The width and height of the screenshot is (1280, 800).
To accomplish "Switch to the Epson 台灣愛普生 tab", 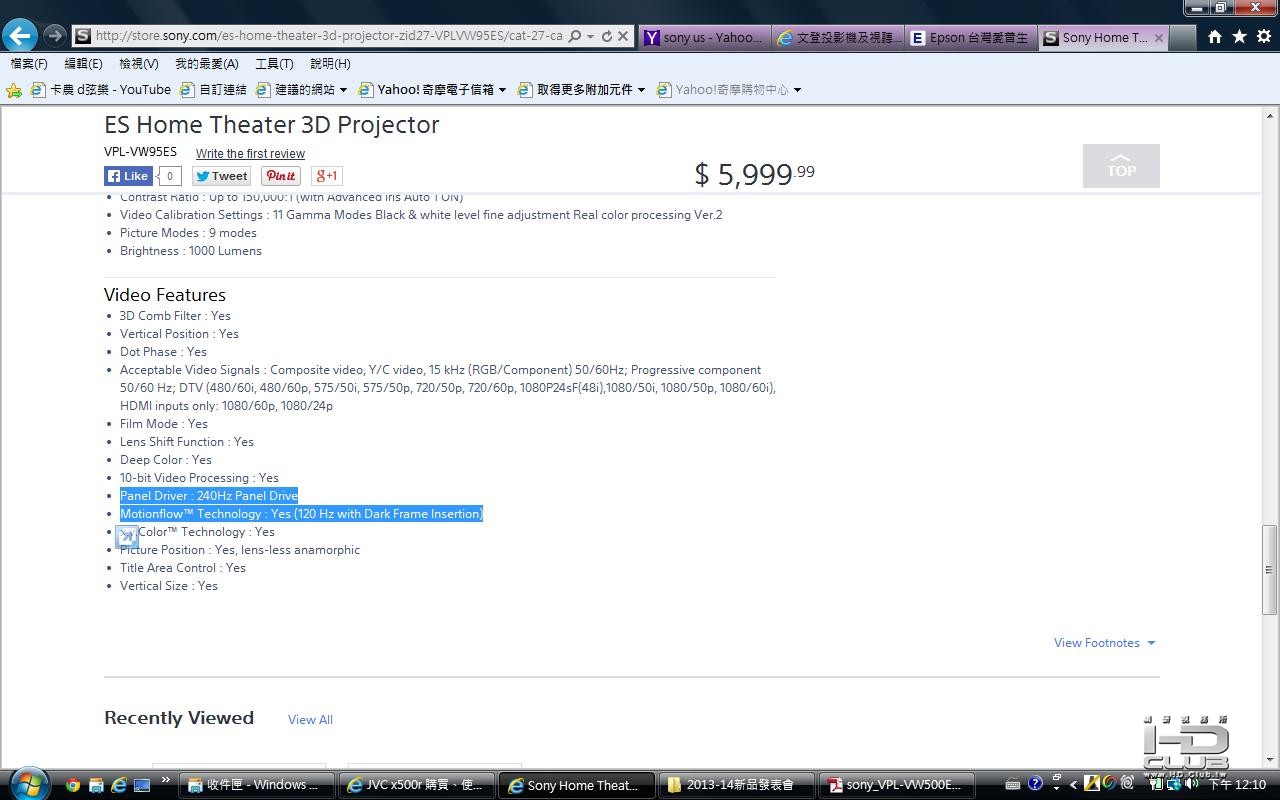I will point(971,37).
